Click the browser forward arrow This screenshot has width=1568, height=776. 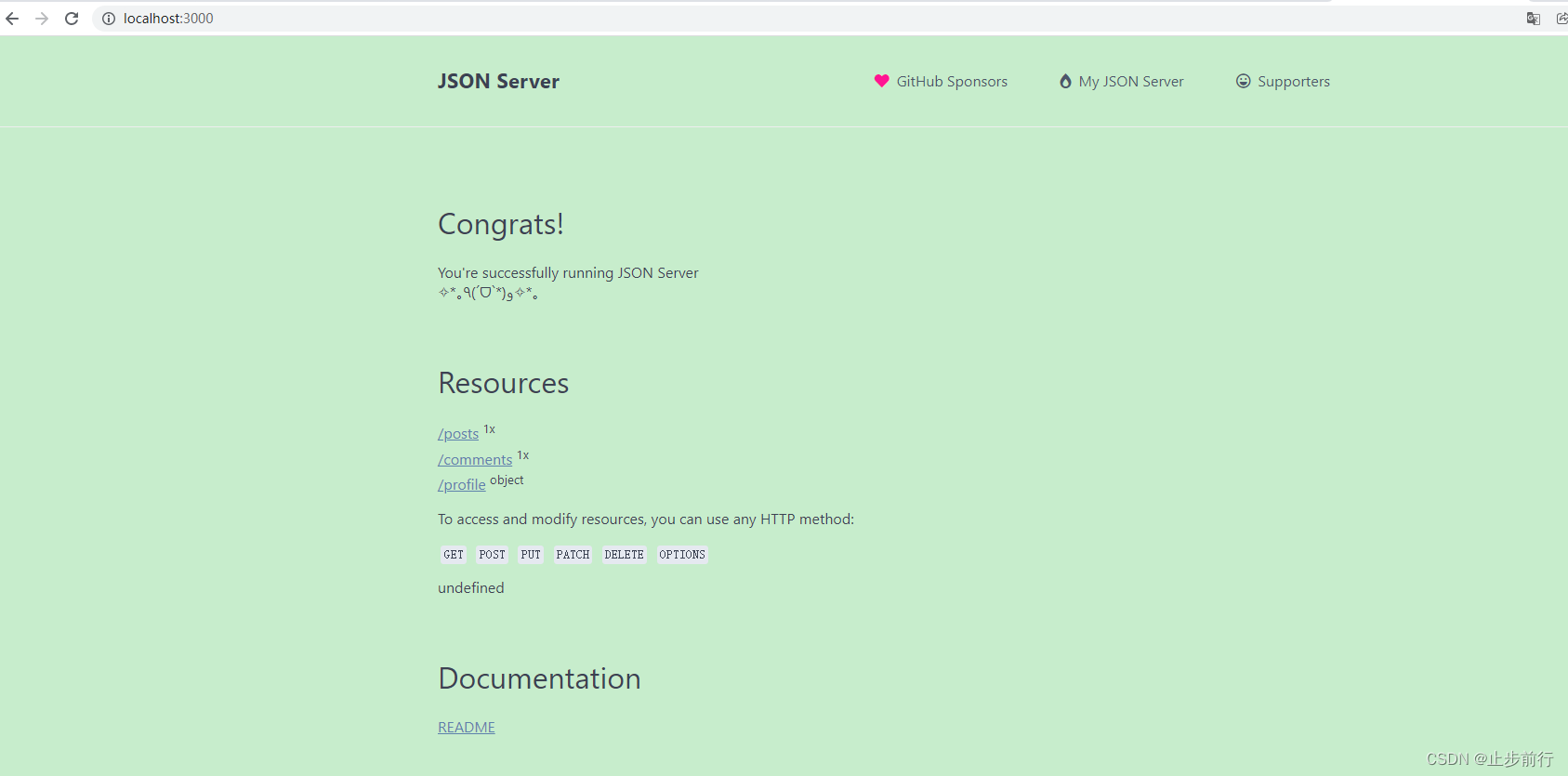tap(42, 19)
